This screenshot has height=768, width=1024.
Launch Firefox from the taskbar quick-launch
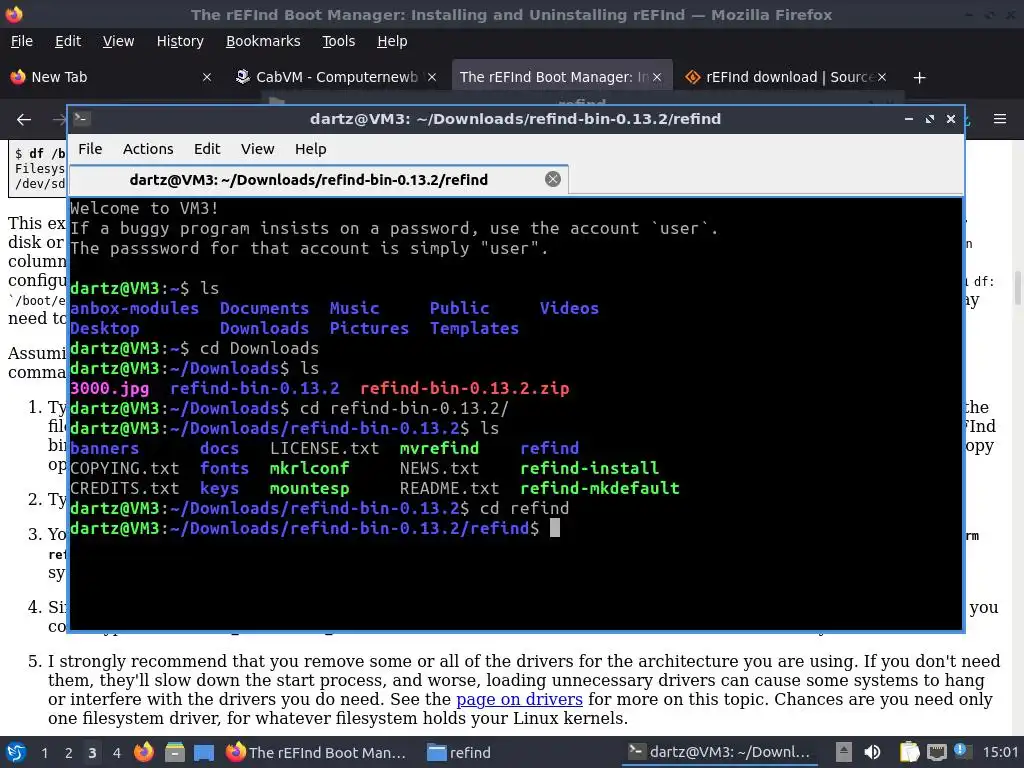click(x=144, y=752)
